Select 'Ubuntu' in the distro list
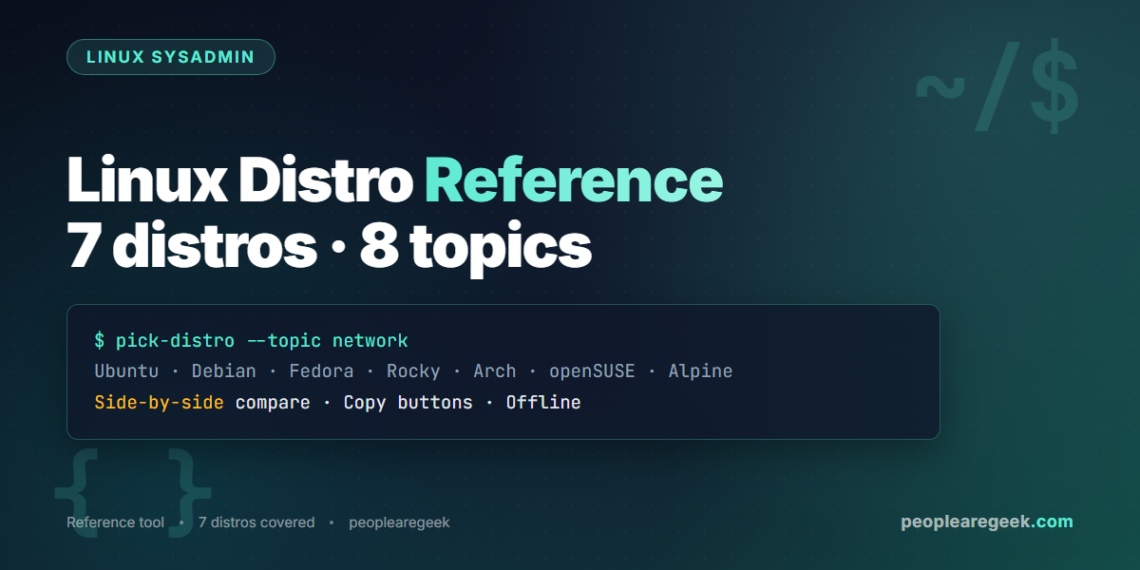 127,372
